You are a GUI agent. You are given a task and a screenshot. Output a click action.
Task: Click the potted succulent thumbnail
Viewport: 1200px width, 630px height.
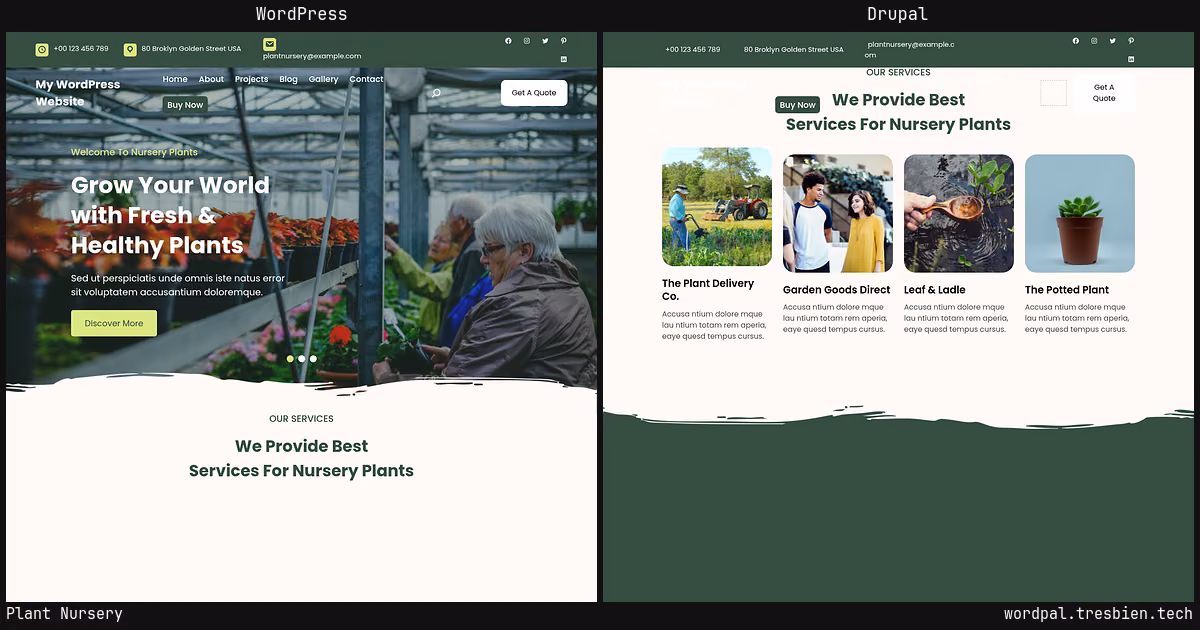pyautogui.click(x=1080, y=213)
